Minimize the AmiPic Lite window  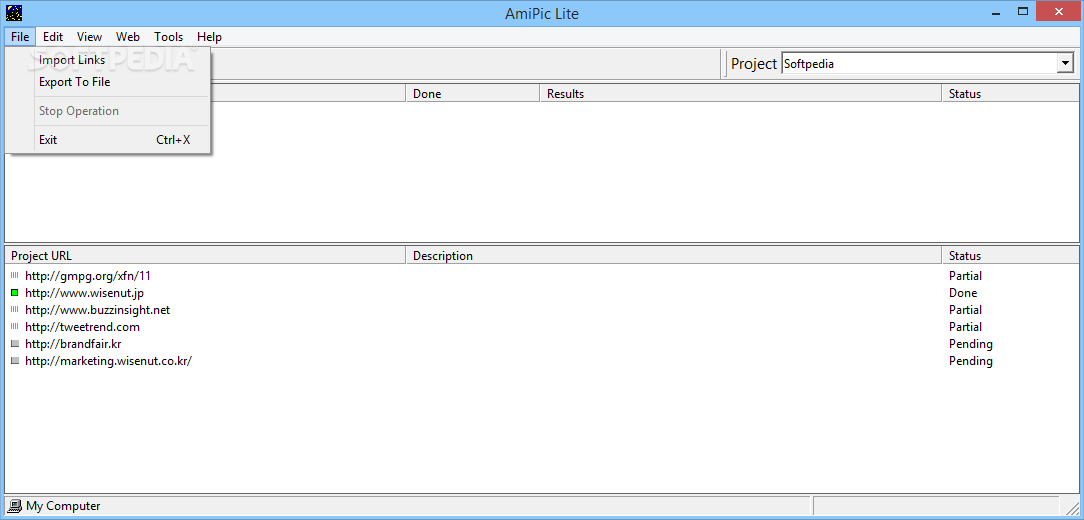(994, 11)
